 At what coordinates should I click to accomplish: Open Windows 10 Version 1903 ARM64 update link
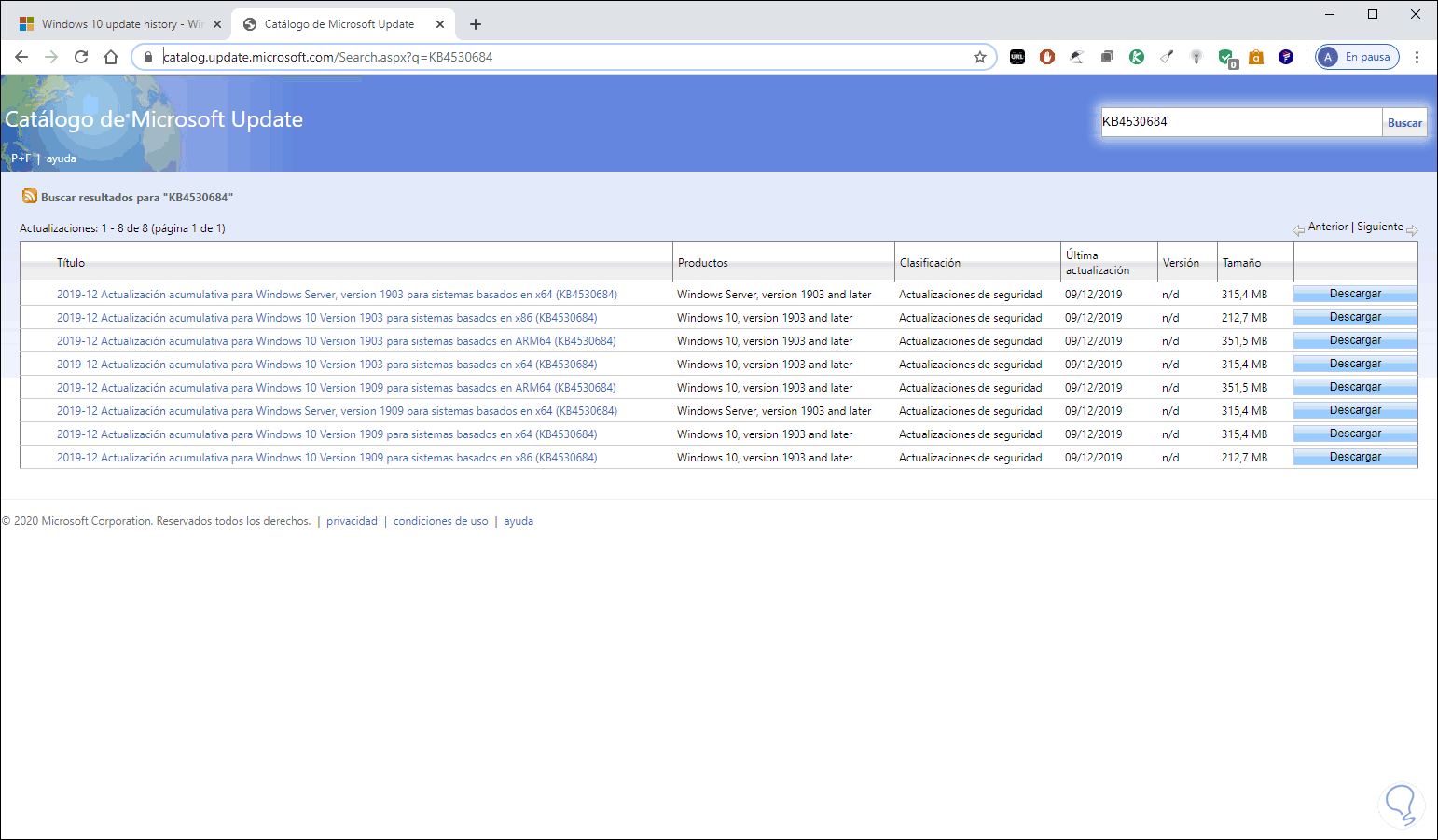pyautogui.click(x=336, y=341)
